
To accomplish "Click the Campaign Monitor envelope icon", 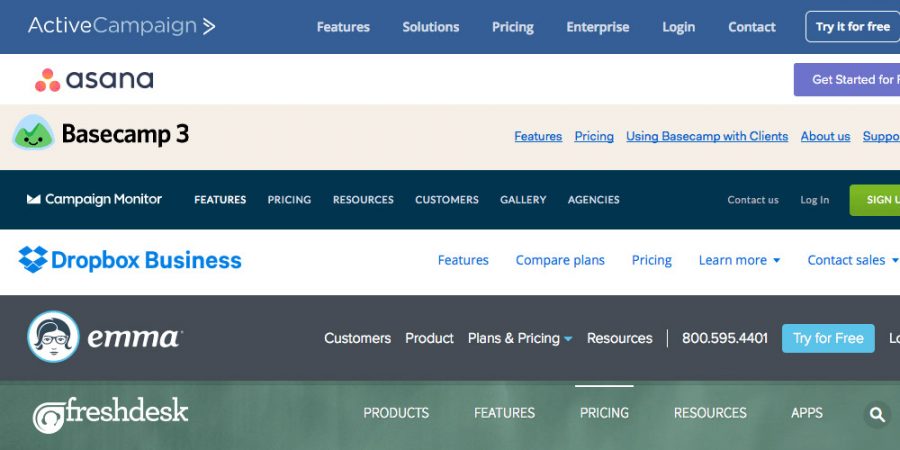I will [34, 199].
